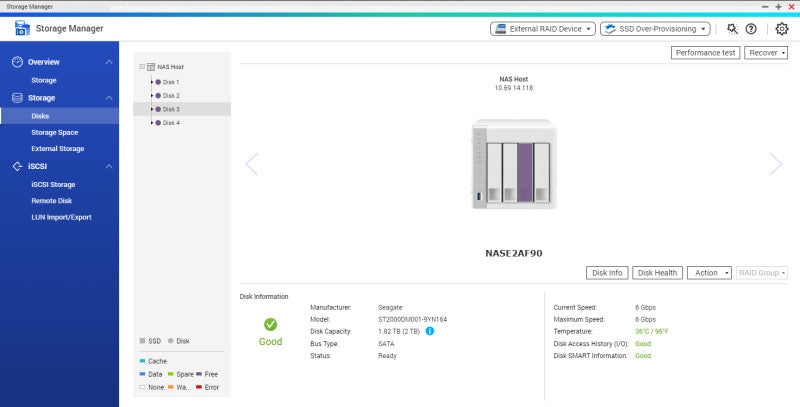The height and width of the screenshot is (407, 800).
Task: Click the temperature value 36°C / 96°F
Action: 652,332
